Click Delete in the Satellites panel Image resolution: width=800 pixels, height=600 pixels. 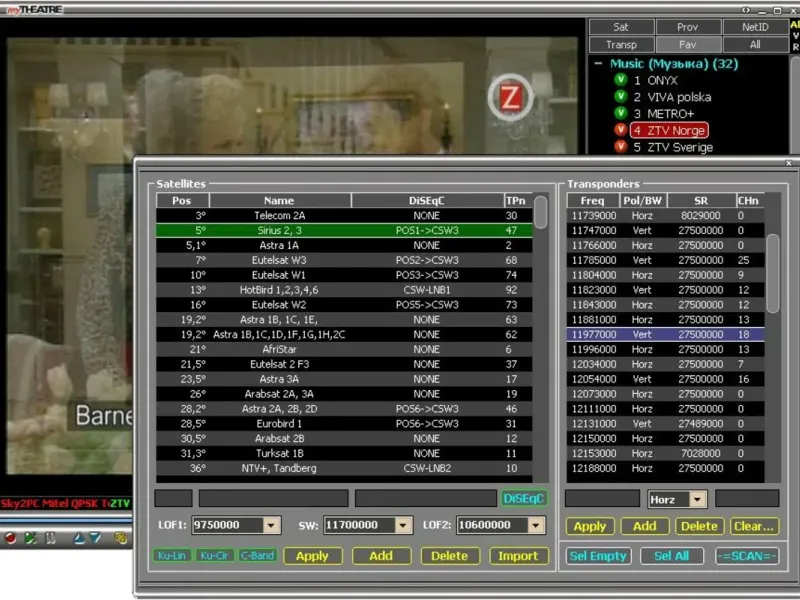(x=449, y=556)
